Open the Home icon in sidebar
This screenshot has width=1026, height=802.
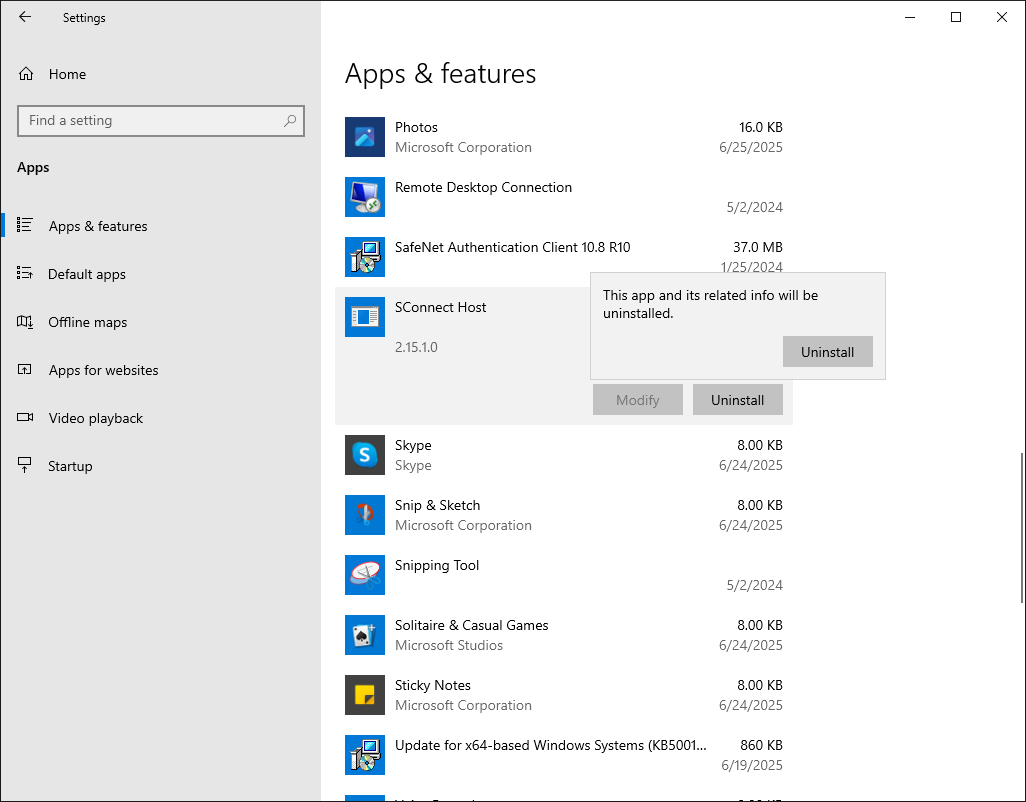(26, 74)
